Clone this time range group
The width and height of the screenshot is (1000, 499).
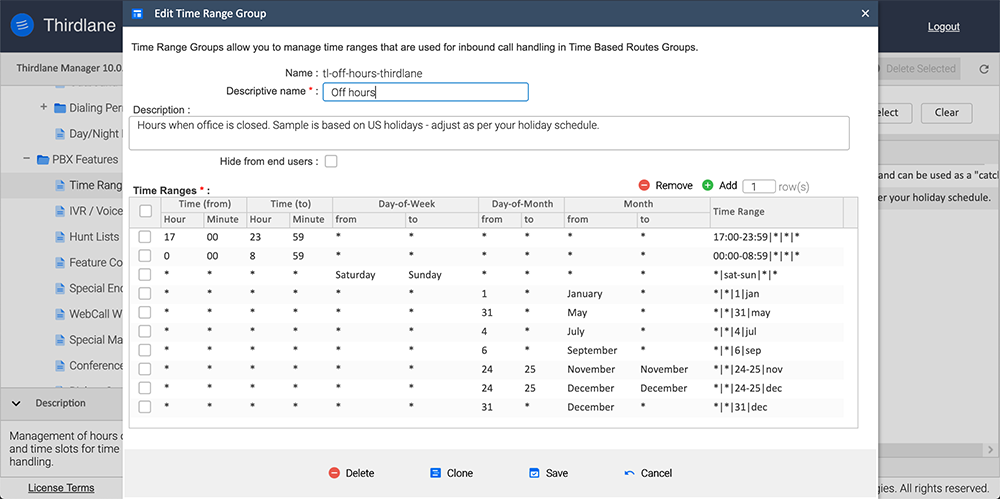[452, 473]
